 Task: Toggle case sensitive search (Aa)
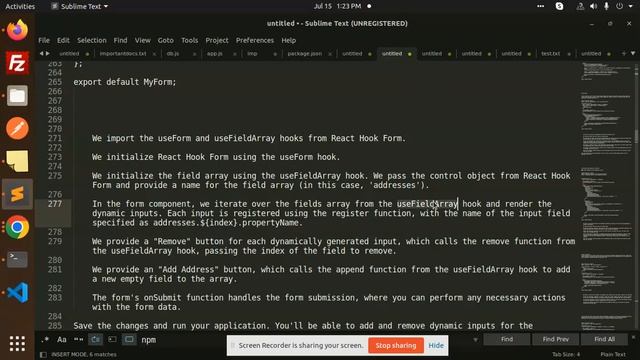[62, 340]
